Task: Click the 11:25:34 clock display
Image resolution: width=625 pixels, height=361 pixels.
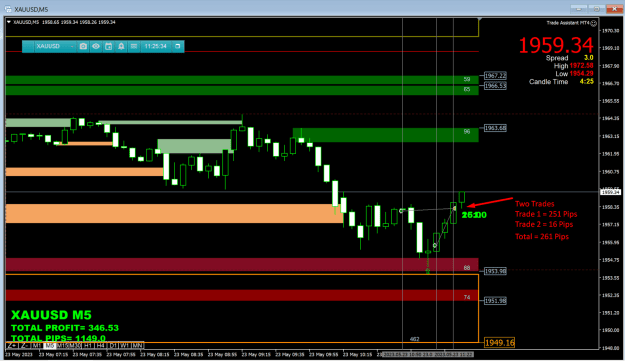Action: coord(155,46)
